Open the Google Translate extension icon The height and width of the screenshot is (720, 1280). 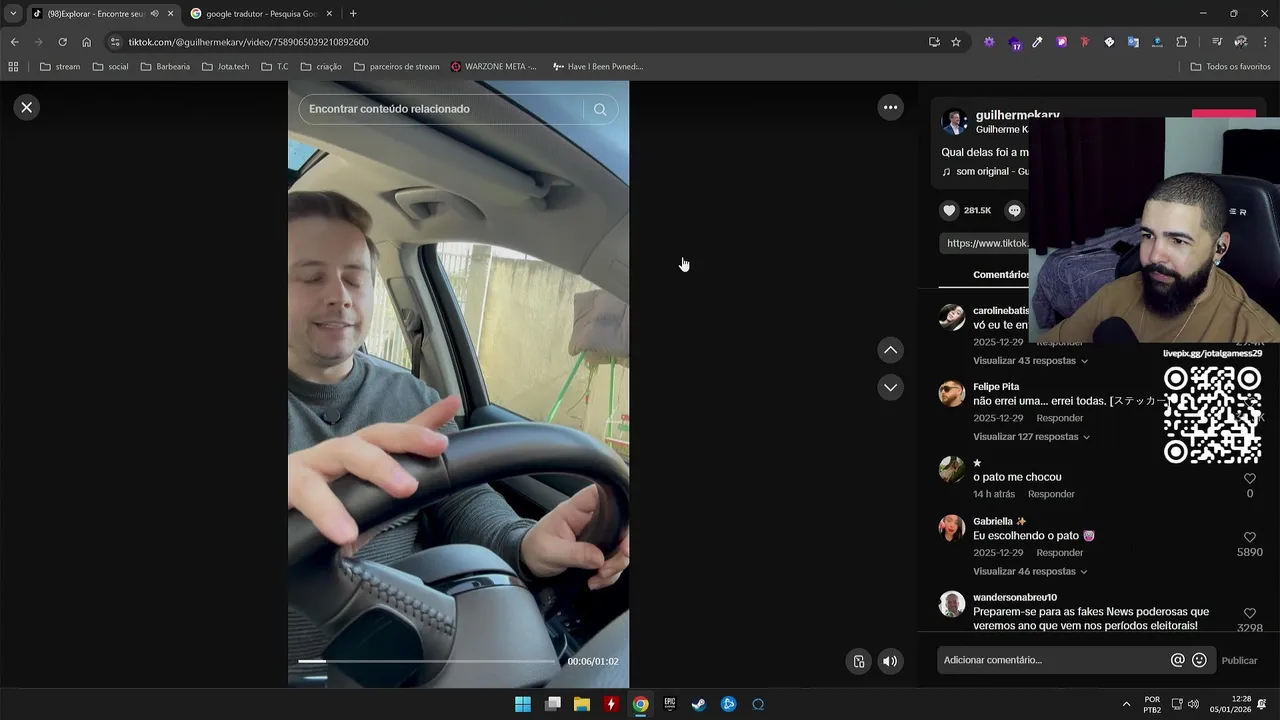tap(1133, 42)
